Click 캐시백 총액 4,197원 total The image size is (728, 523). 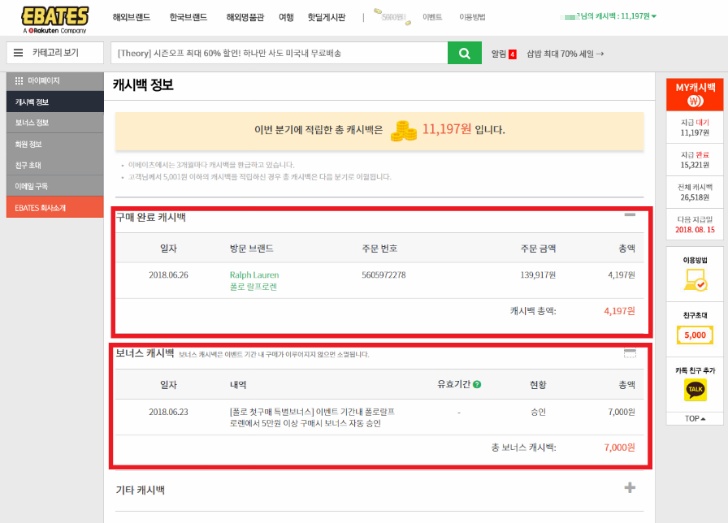click(619, 311)
